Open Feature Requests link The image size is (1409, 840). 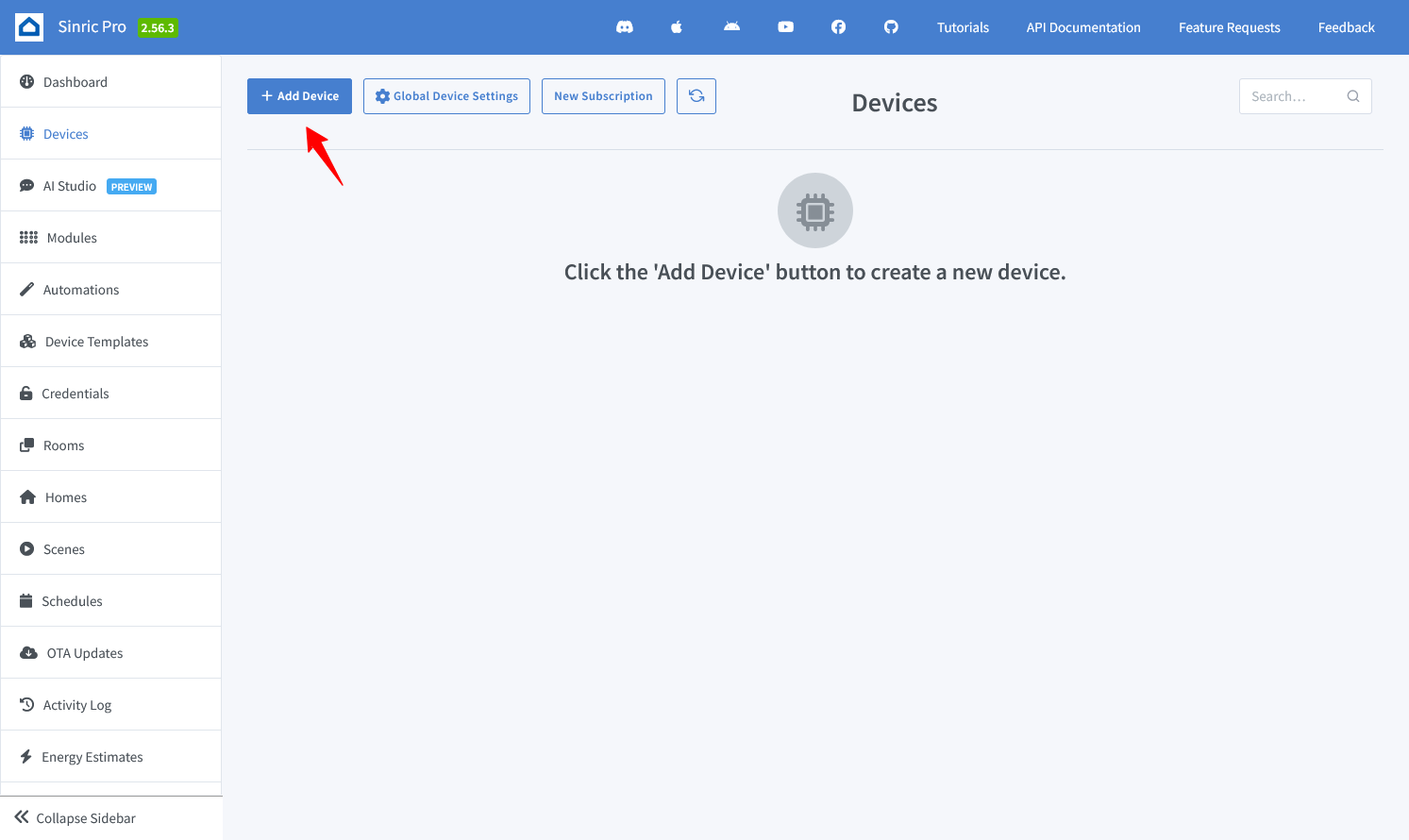click(1229, 27)
